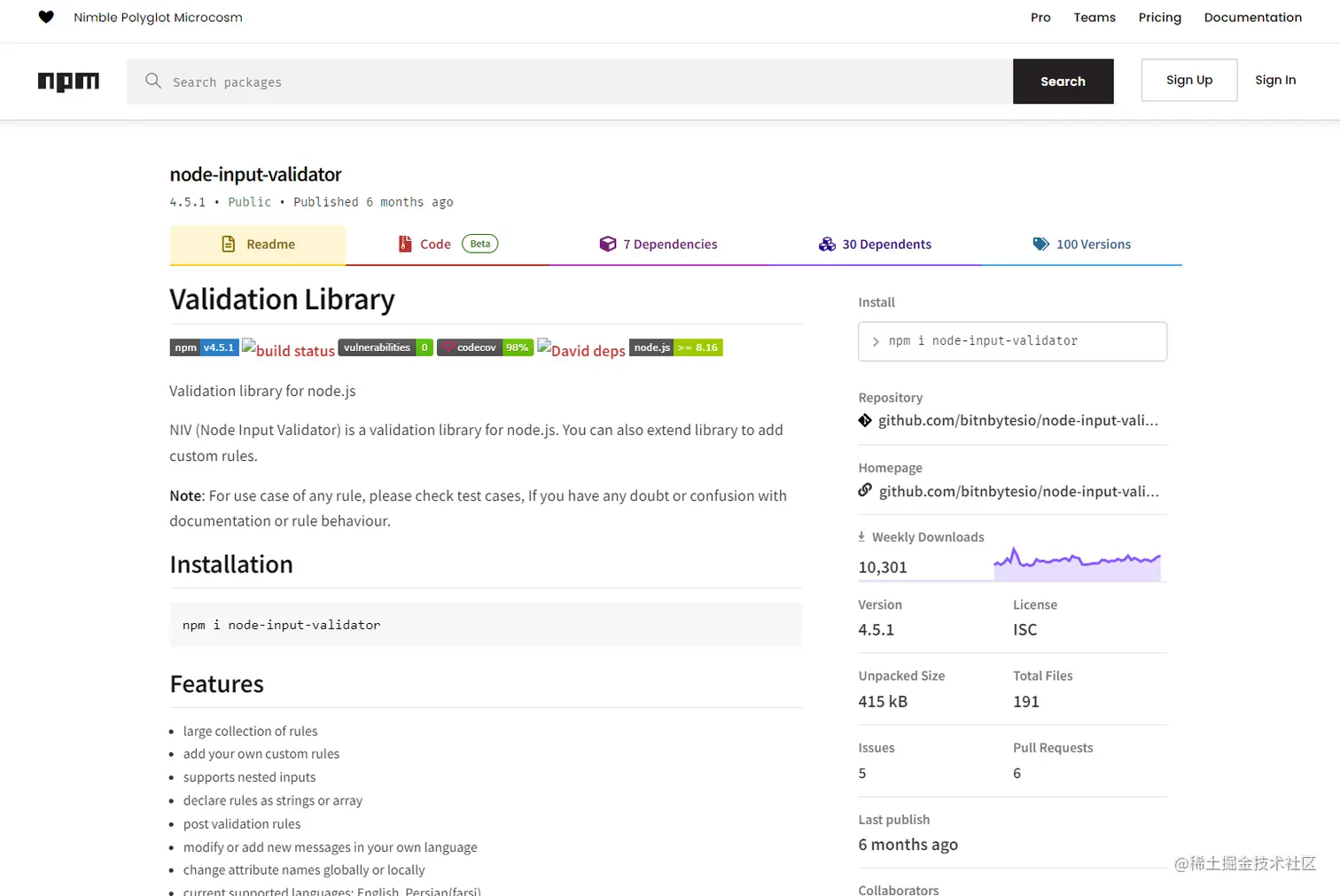Click 'add your own custom rules' item
The image size is (1340, 896).
[x=261, y=754]
